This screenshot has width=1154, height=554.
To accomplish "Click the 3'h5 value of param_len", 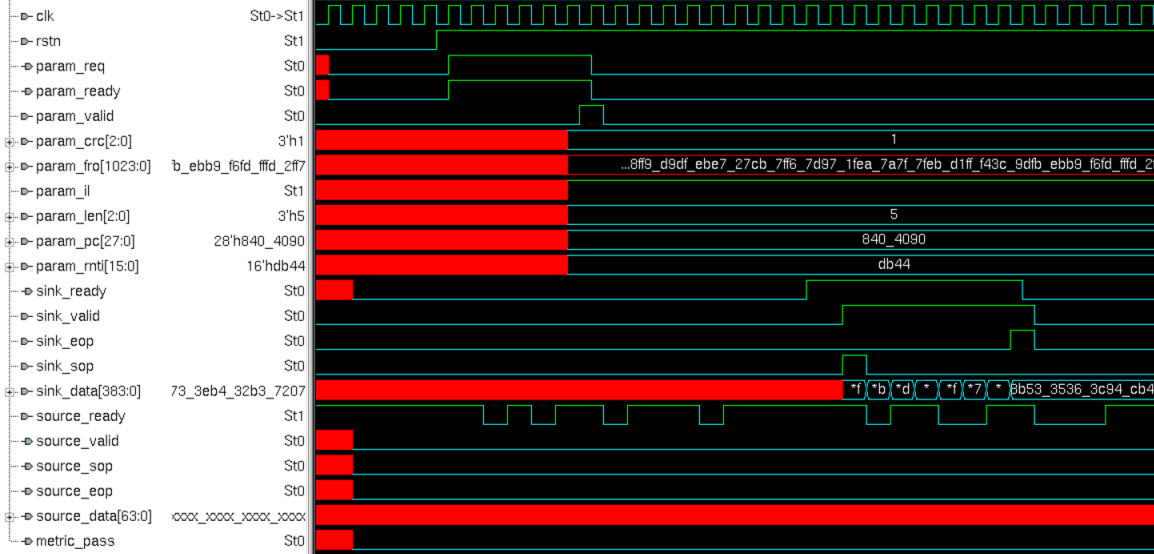I will pyautogui.click(x=291, y=216).
